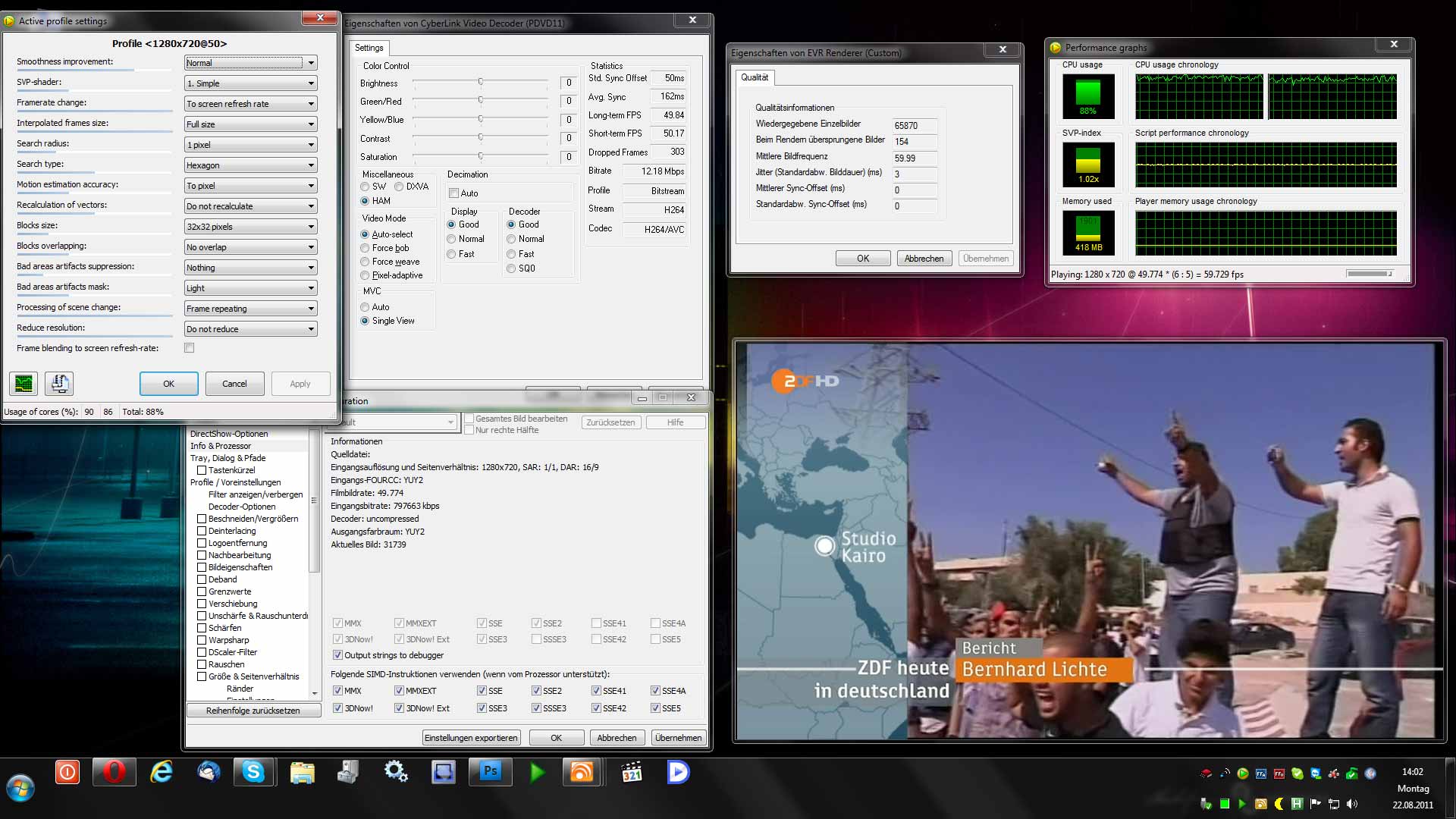
Task: Open Opera from the taskbar
Action: [x=114, y=772]
